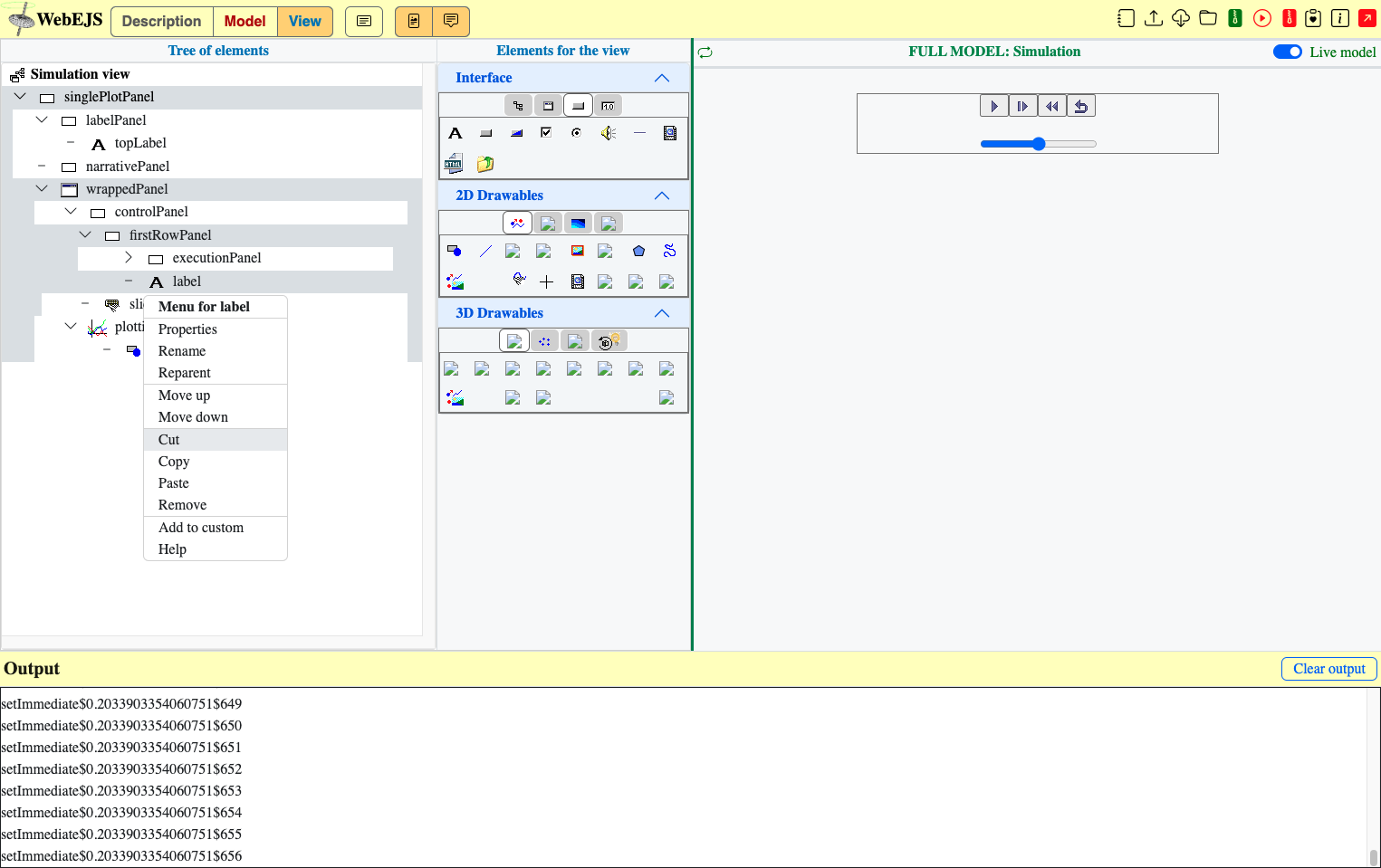Select the HTML document element in Interface palette
1381x868 pixels.
point(455,164)
